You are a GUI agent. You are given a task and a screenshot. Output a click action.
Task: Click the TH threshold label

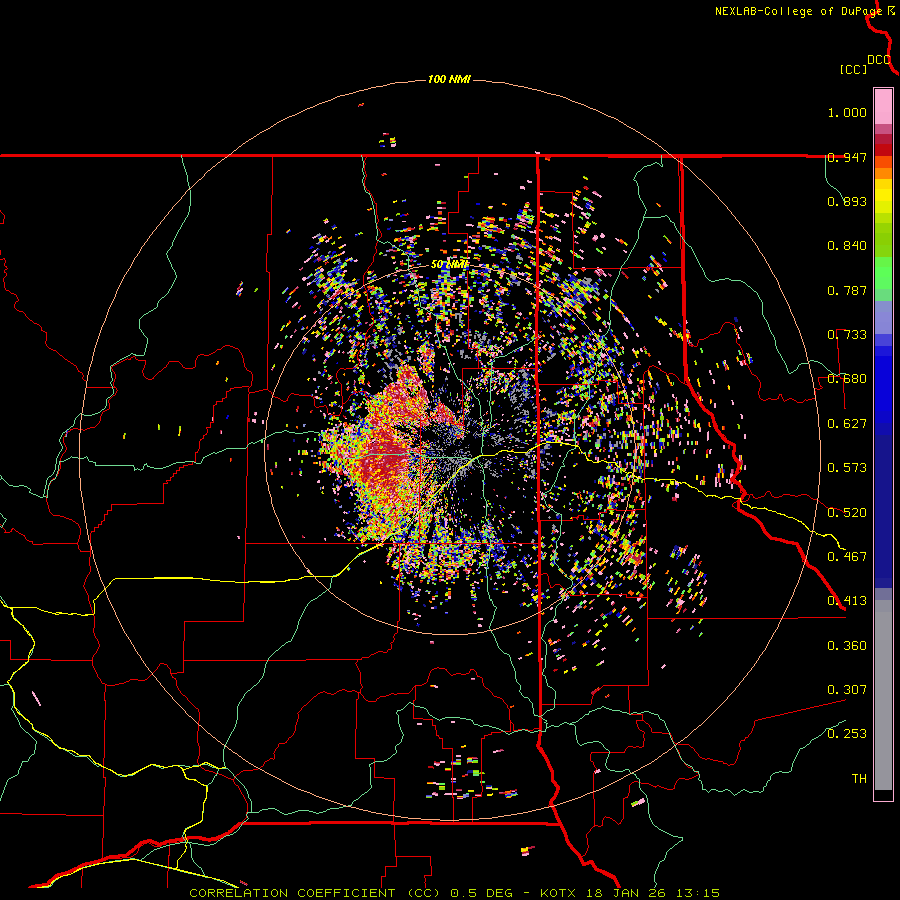pyautogui.click(x=859, y=778)
